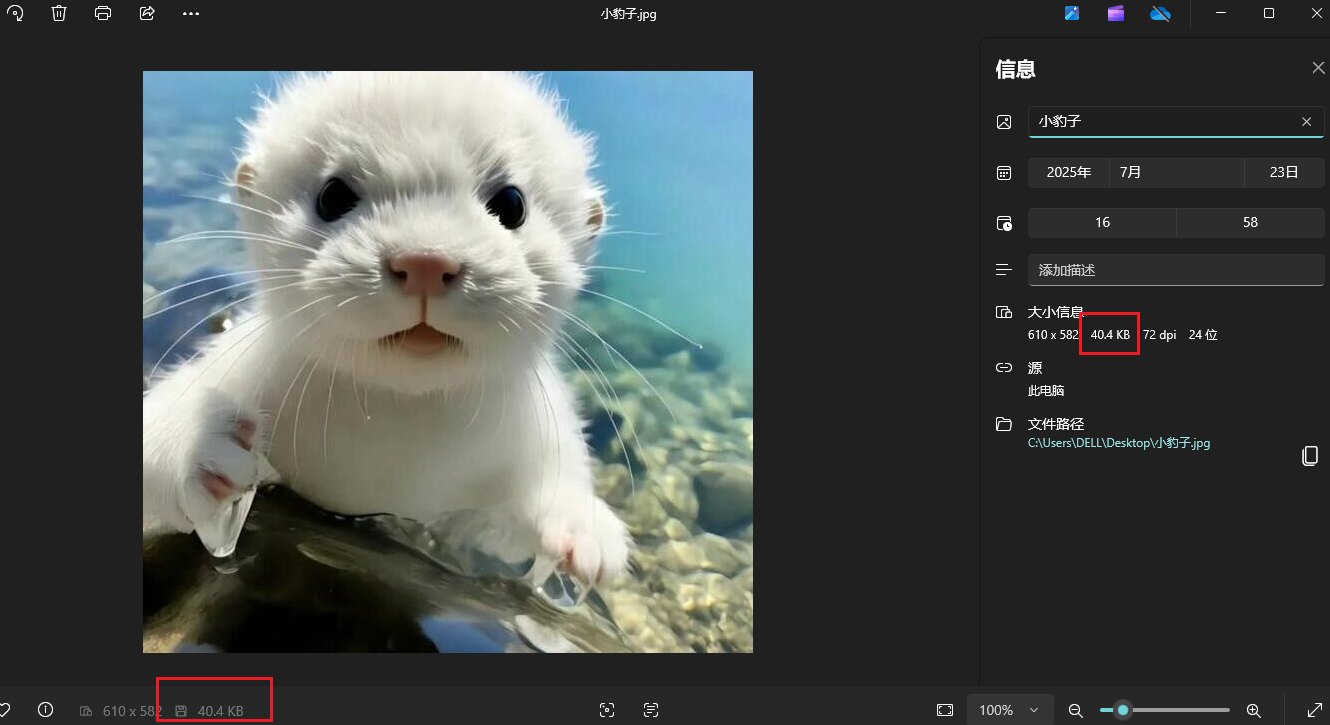
Task: Open AI image editing
Action: pos(1071,13)
